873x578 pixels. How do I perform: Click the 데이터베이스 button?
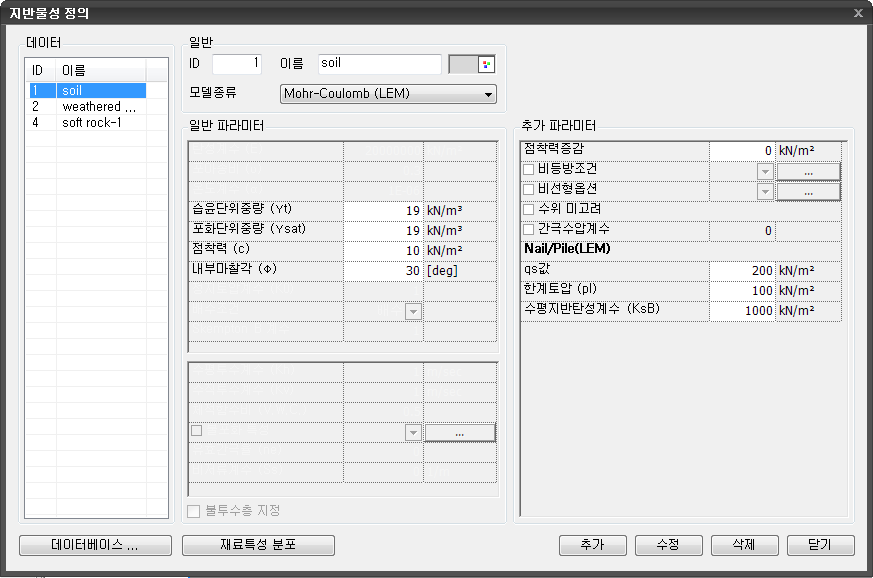click(95, 545)
